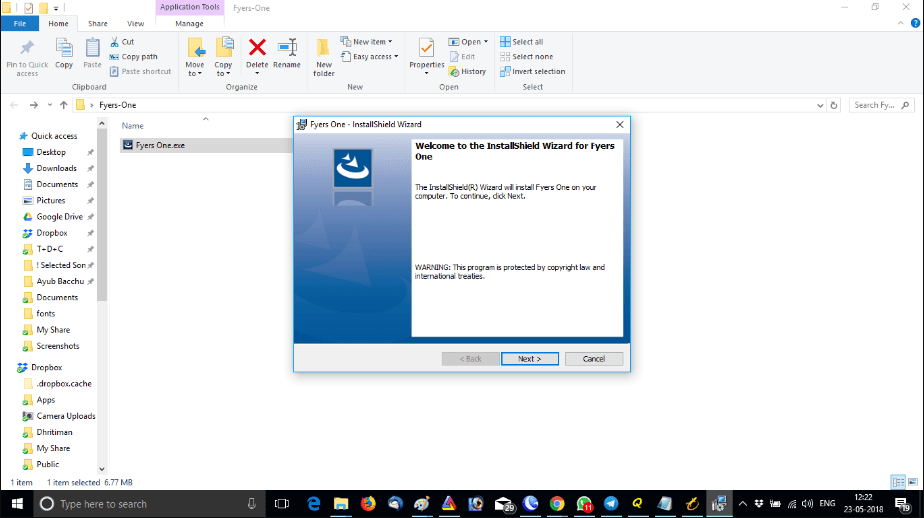
Task: Open Desktop in navigation pane
Action: point(51,152)
